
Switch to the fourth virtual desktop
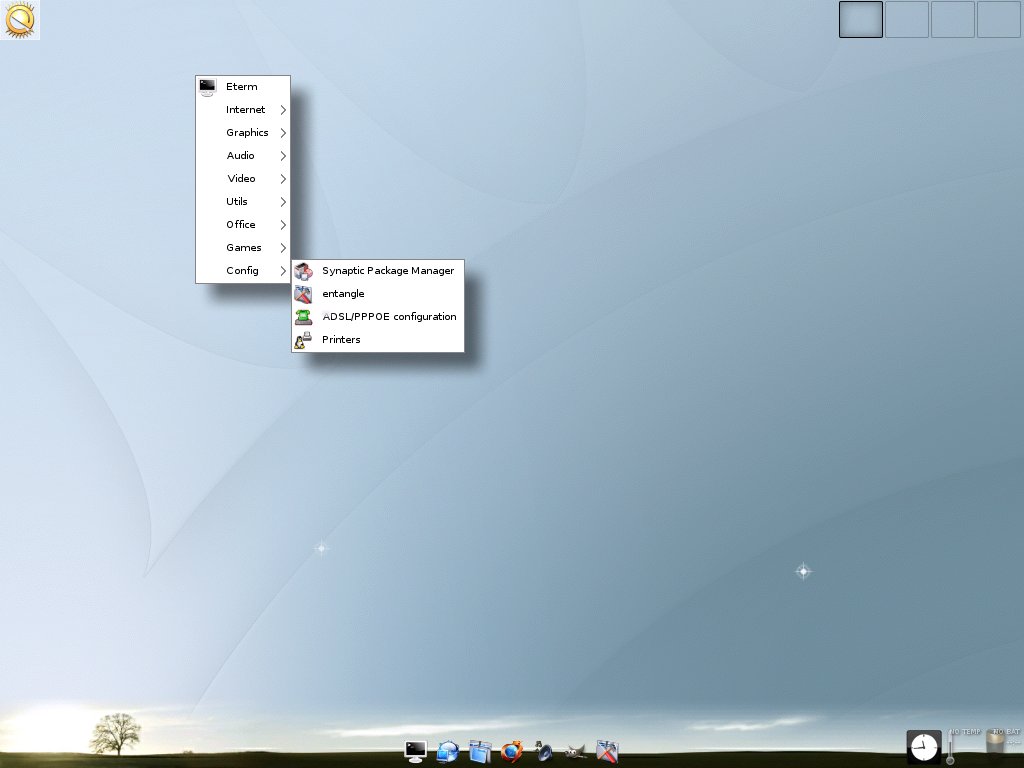tap(999, 19)
